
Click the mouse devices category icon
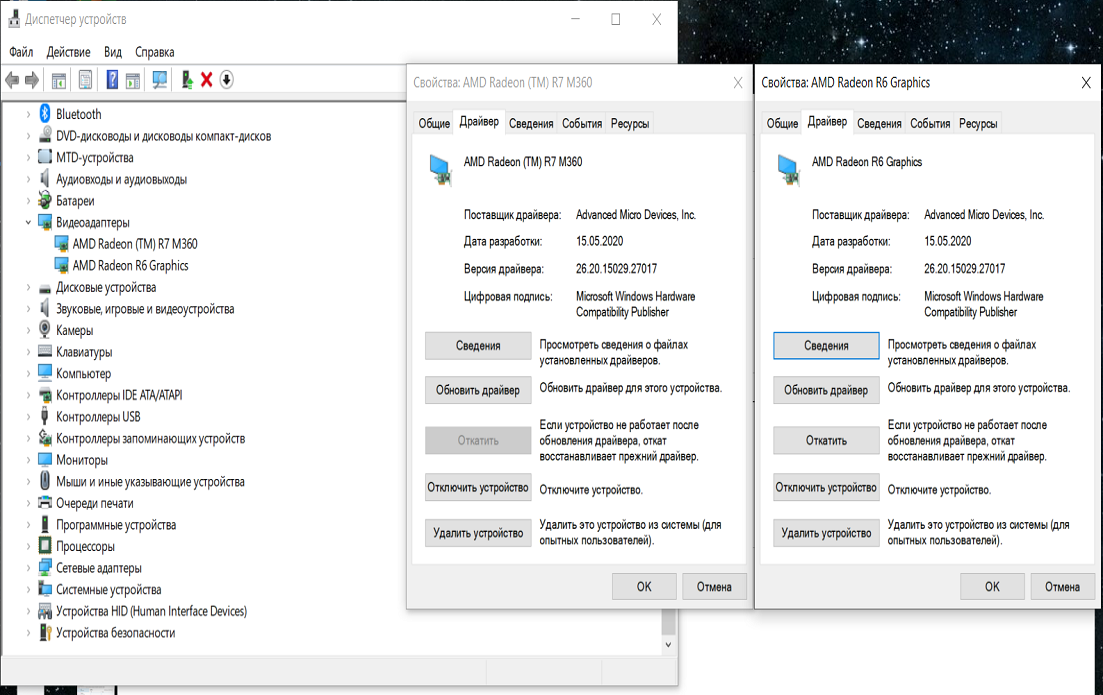point(45,481)
